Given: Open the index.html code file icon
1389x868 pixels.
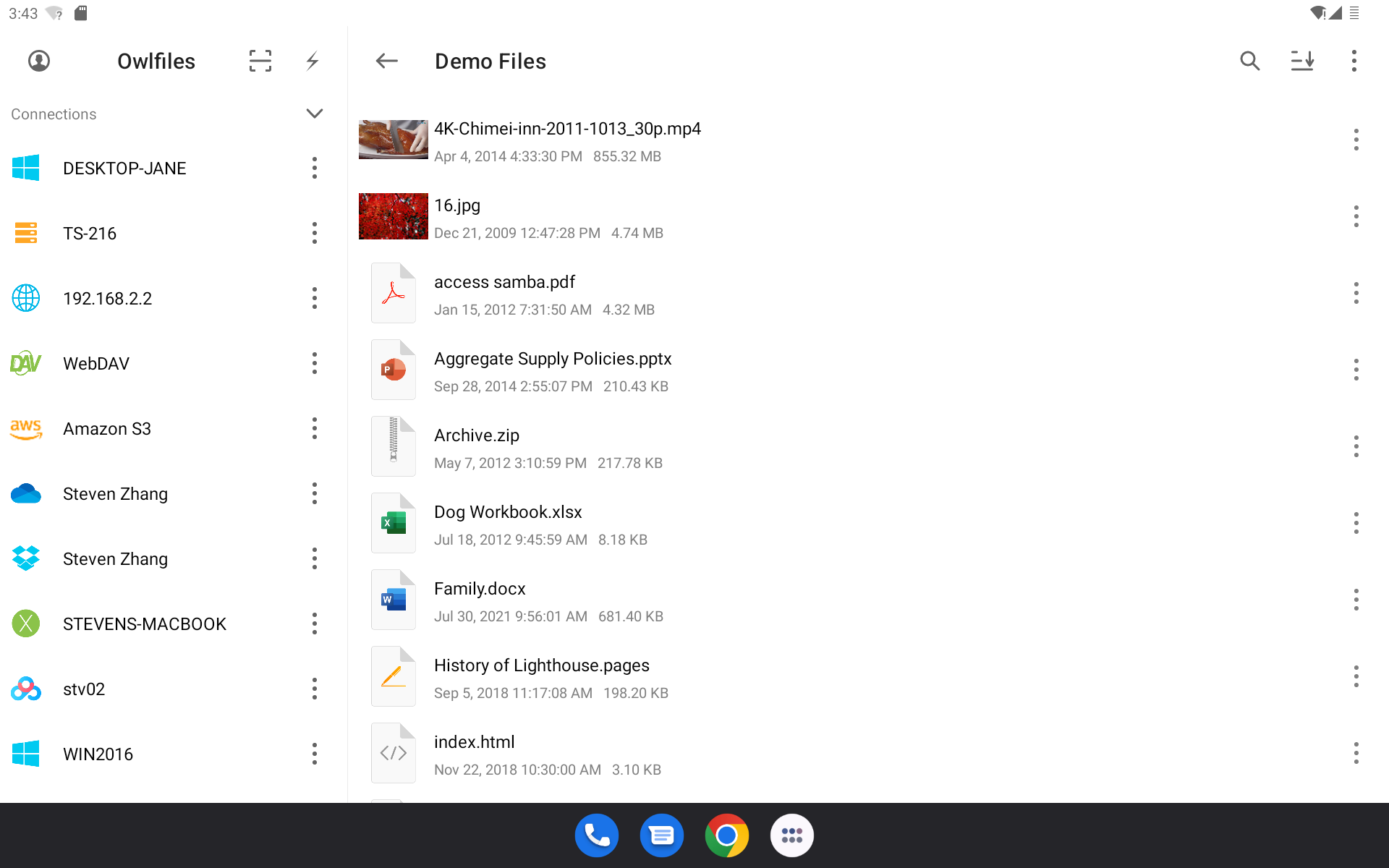Looking at the screenshot, I should 394,753.
